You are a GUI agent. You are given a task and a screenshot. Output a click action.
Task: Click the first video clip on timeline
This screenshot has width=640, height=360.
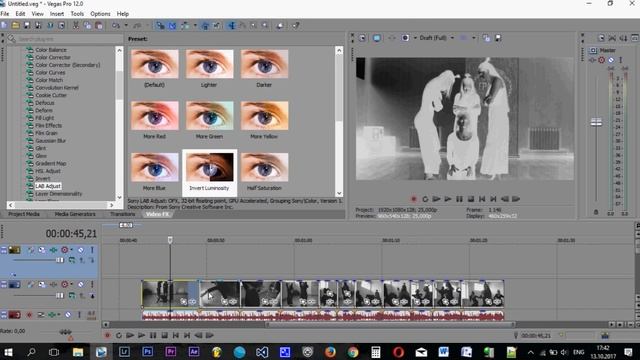coord(170,293)
